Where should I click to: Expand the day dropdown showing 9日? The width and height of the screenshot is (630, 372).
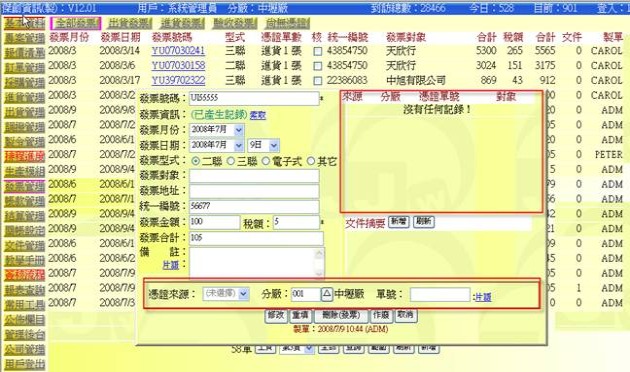click(274, 145)
